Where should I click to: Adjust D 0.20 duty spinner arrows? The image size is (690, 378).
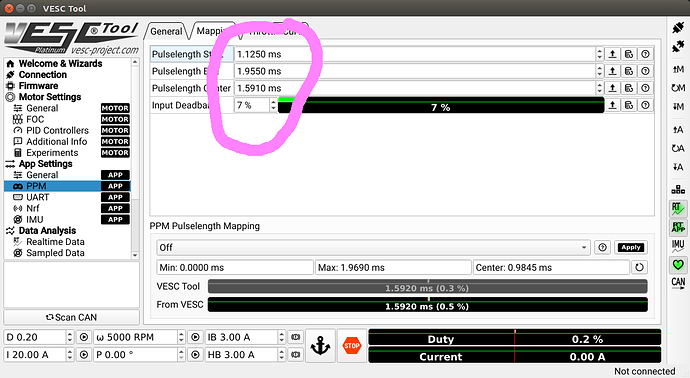pos(70,338)
